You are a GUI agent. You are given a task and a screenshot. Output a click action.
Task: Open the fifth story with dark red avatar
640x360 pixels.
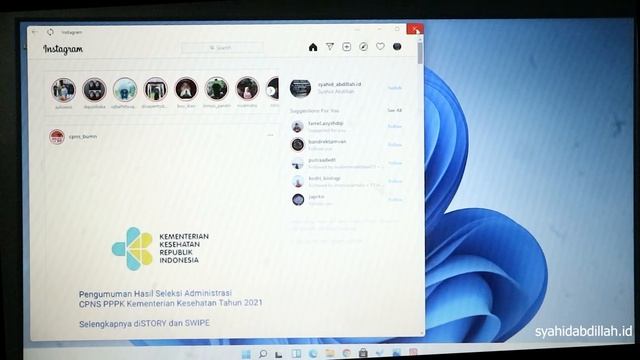click(x=186, y=89)
